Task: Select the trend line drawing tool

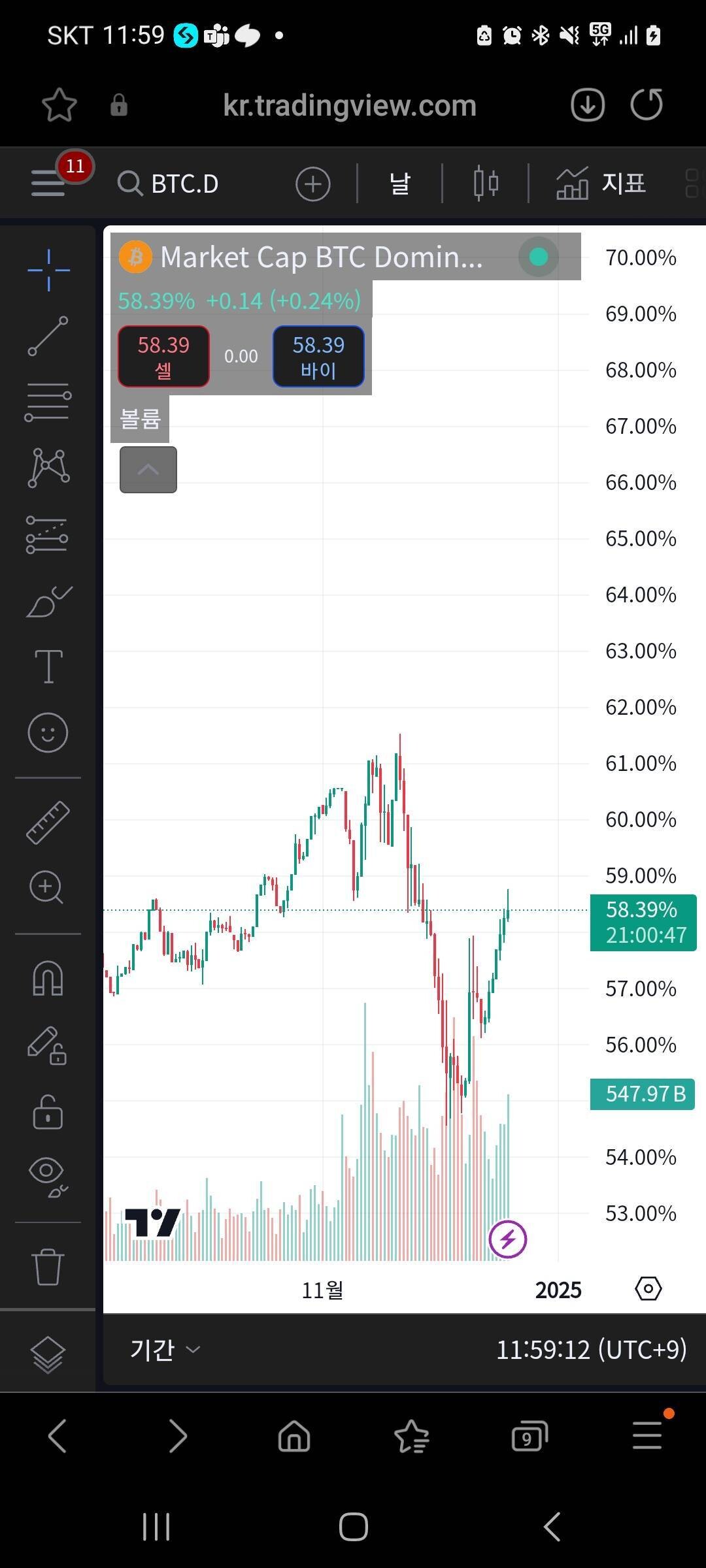Action: pos(48,336)
